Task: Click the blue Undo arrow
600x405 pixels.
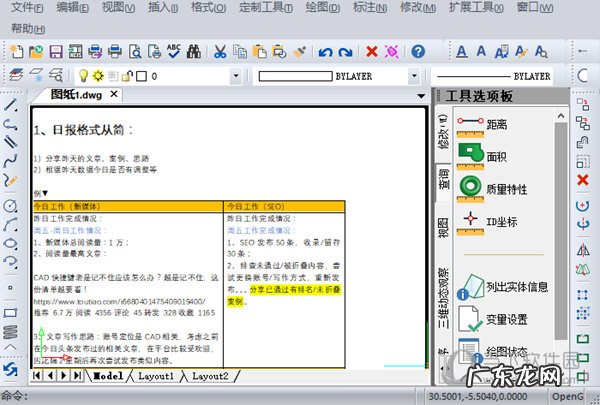Action: click(326, 52)
